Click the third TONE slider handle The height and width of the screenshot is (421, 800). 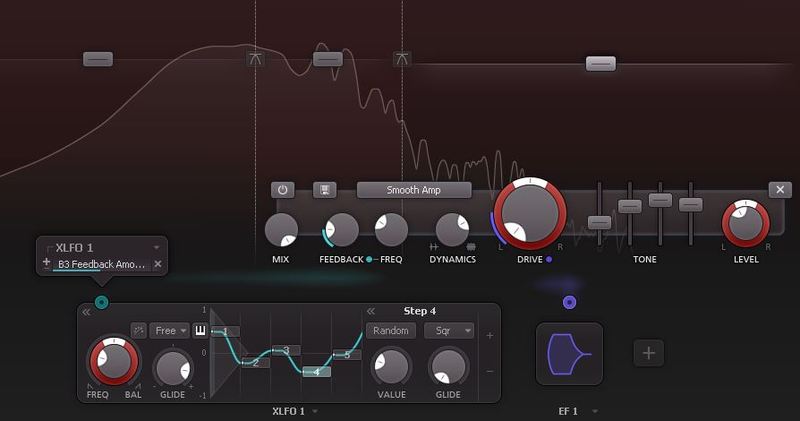coord(660,200)
